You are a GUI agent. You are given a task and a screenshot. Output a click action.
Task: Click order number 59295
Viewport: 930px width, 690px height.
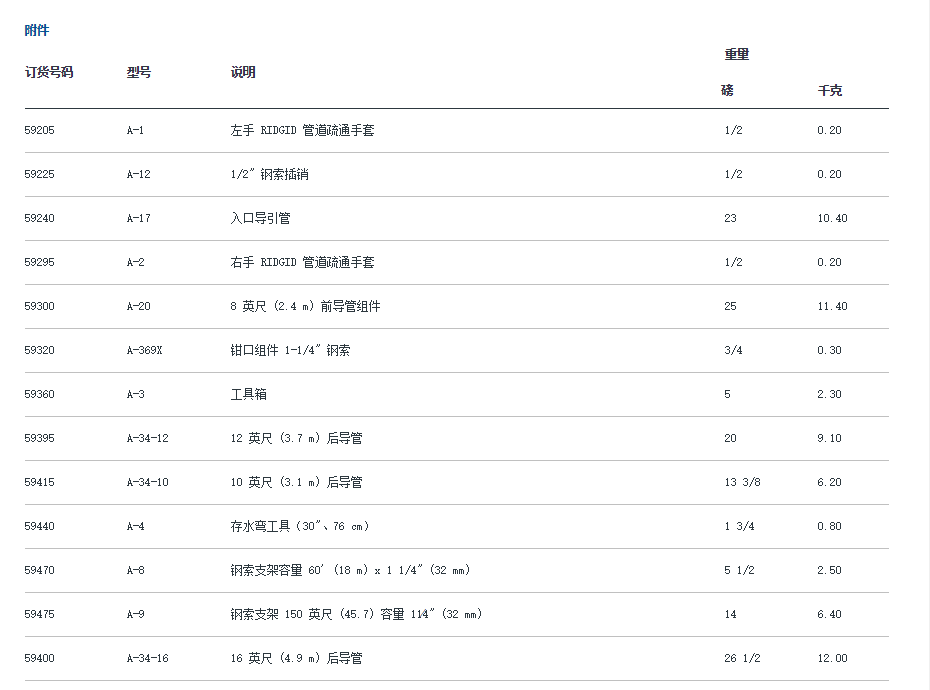[x=40, y=262]
